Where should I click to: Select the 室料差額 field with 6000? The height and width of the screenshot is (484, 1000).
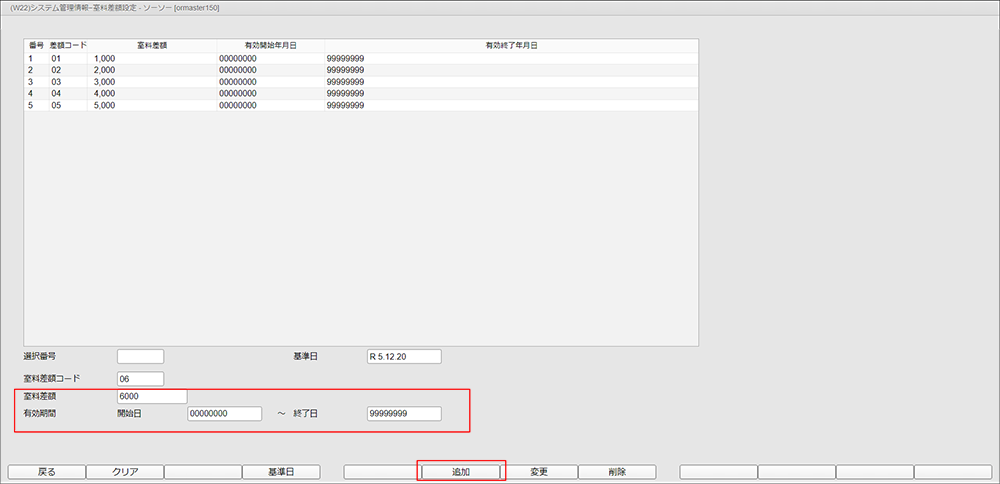coord(151,396)
